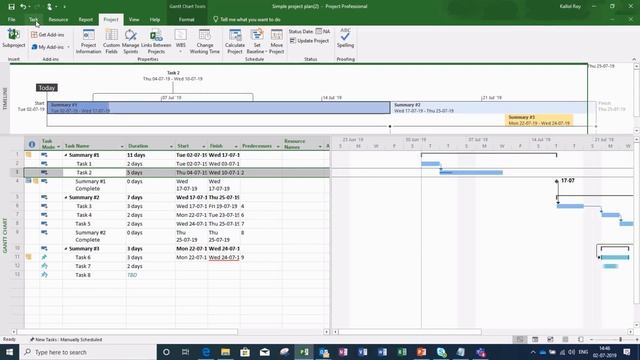Click the Task 2 Gantt bar

(x=471, y=173)
